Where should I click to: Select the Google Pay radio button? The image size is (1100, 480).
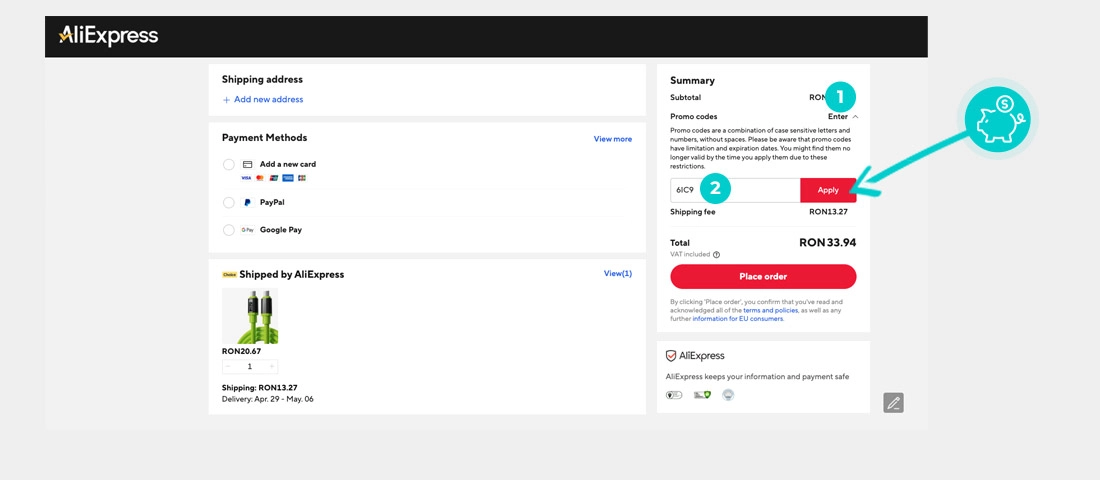229,230
